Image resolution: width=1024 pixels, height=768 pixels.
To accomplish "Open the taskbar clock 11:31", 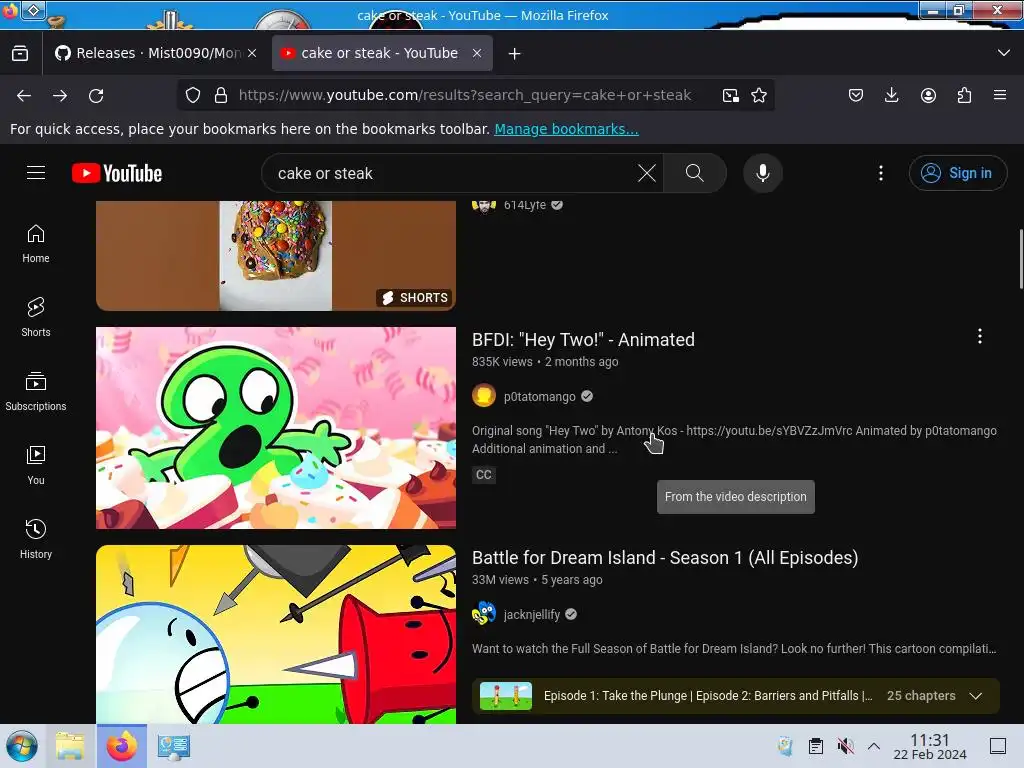I will point(930,746).
